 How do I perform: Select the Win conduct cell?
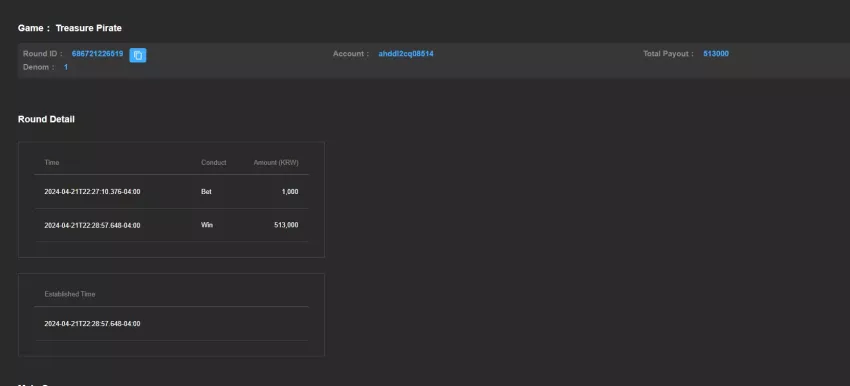tap(207, 225)
